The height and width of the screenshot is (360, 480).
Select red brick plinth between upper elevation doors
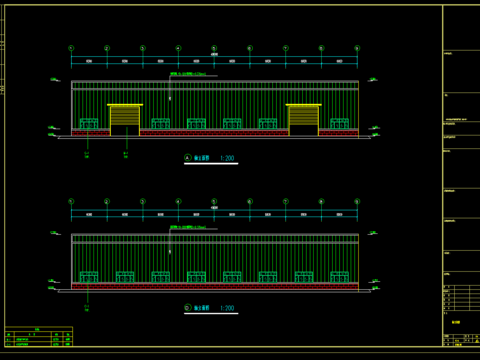pyautogui.click(x=214, y=133)
